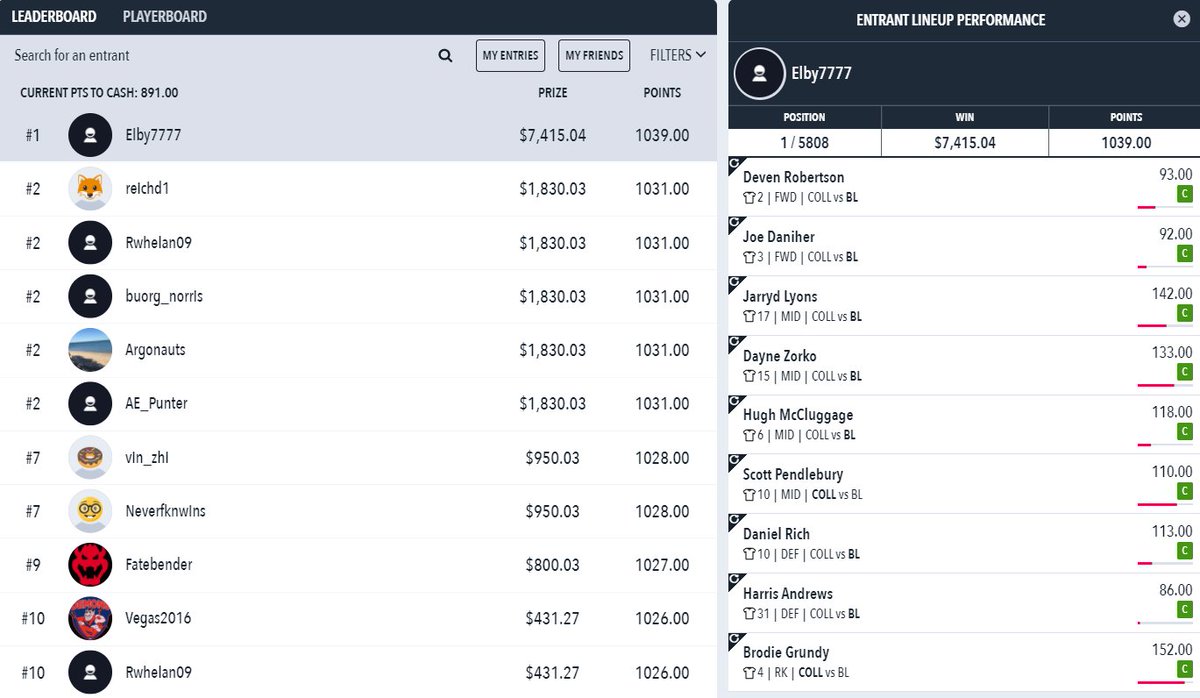1200x698 pixels.
Task: Focus the entrant search field
Action: (222, 56)
